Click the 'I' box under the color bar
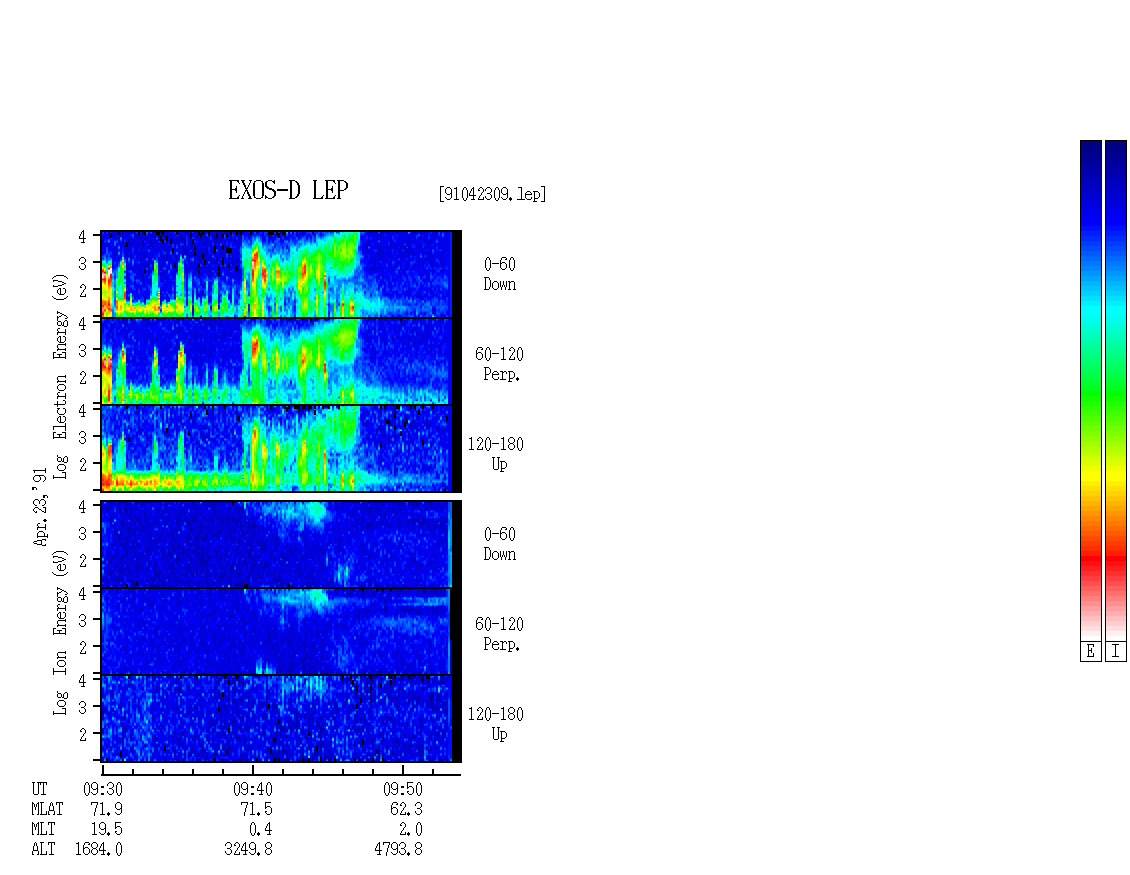This screenshot has width=1130, height=875. pos(1116,652)
